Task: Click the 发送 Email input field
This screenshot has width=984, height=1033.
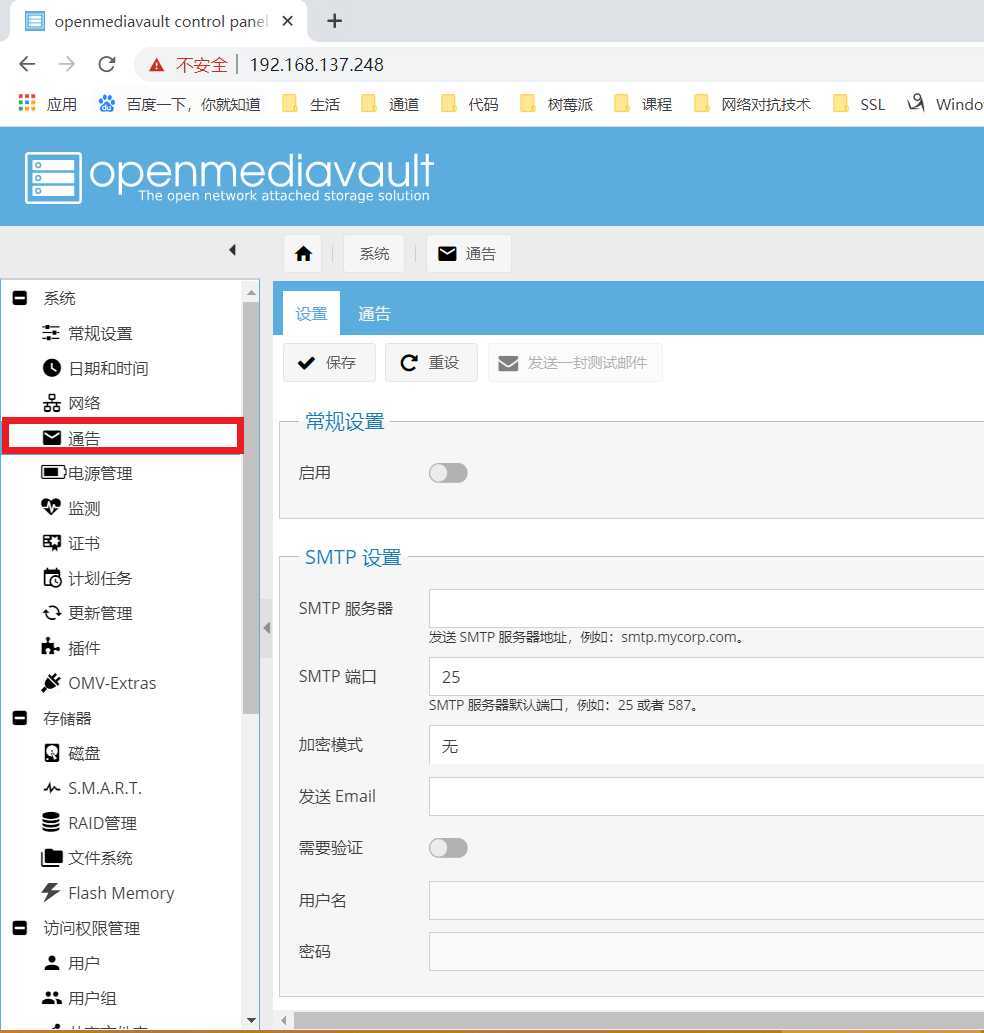Action: point(706,796)
